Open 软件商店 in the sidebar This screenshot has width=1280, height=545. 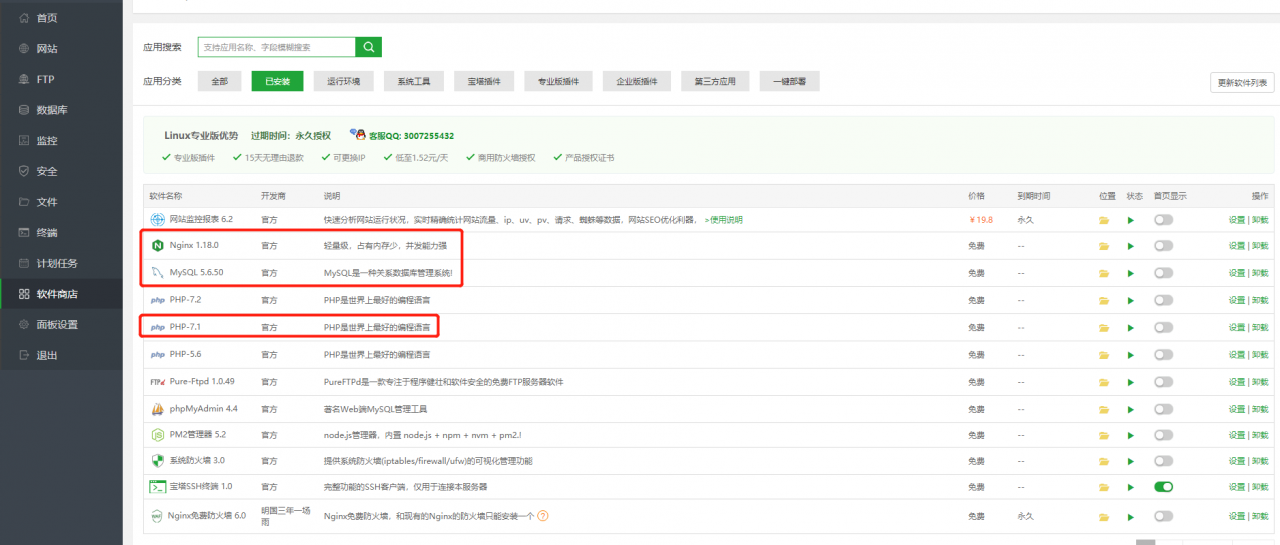pyautogui.click(x=61, y=294)
